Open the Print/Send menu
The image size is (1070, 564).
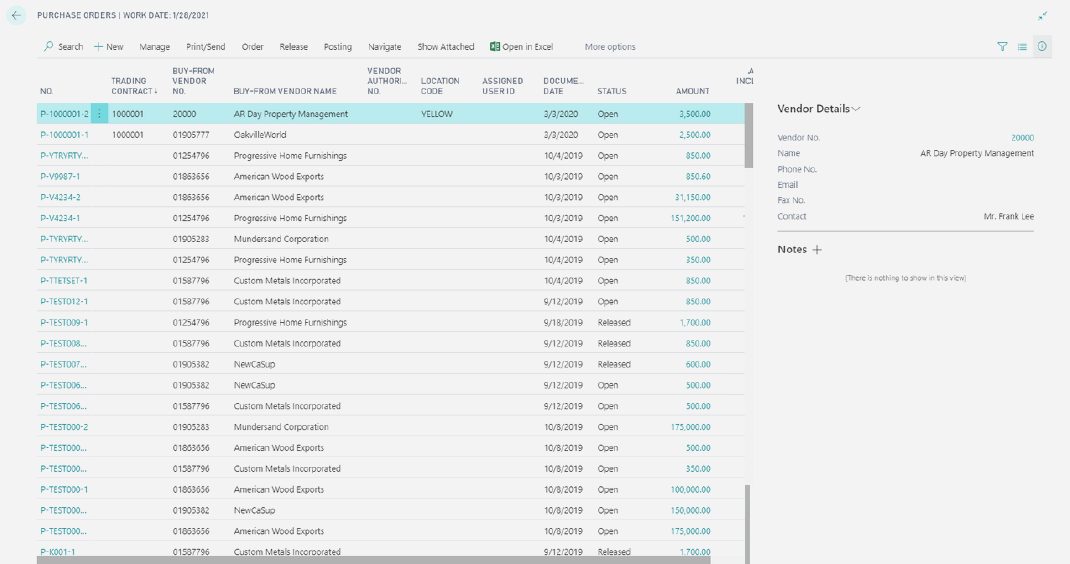[x=205, y=47]
